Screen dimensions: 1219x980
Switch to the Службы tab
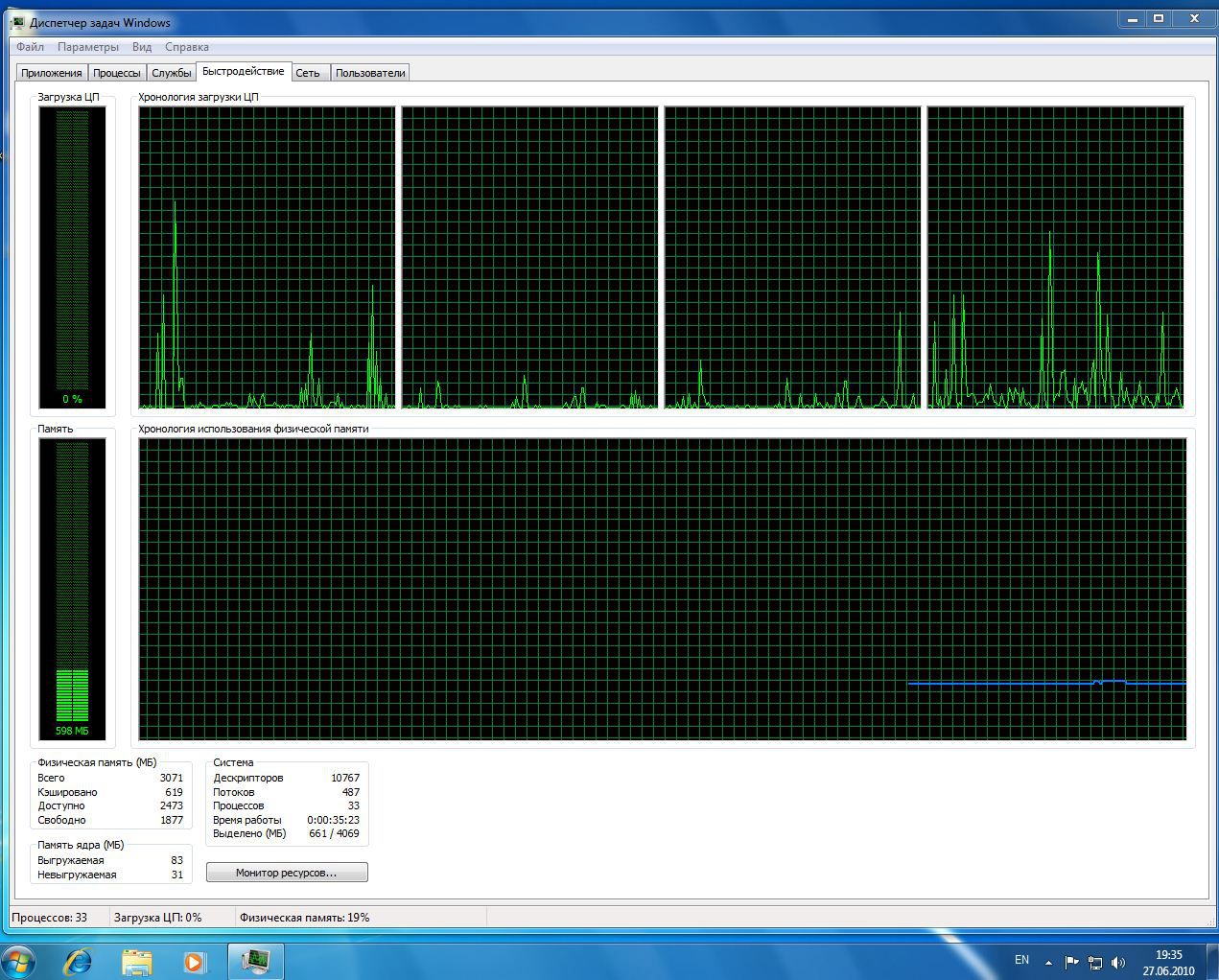click(x=172, y=73)
